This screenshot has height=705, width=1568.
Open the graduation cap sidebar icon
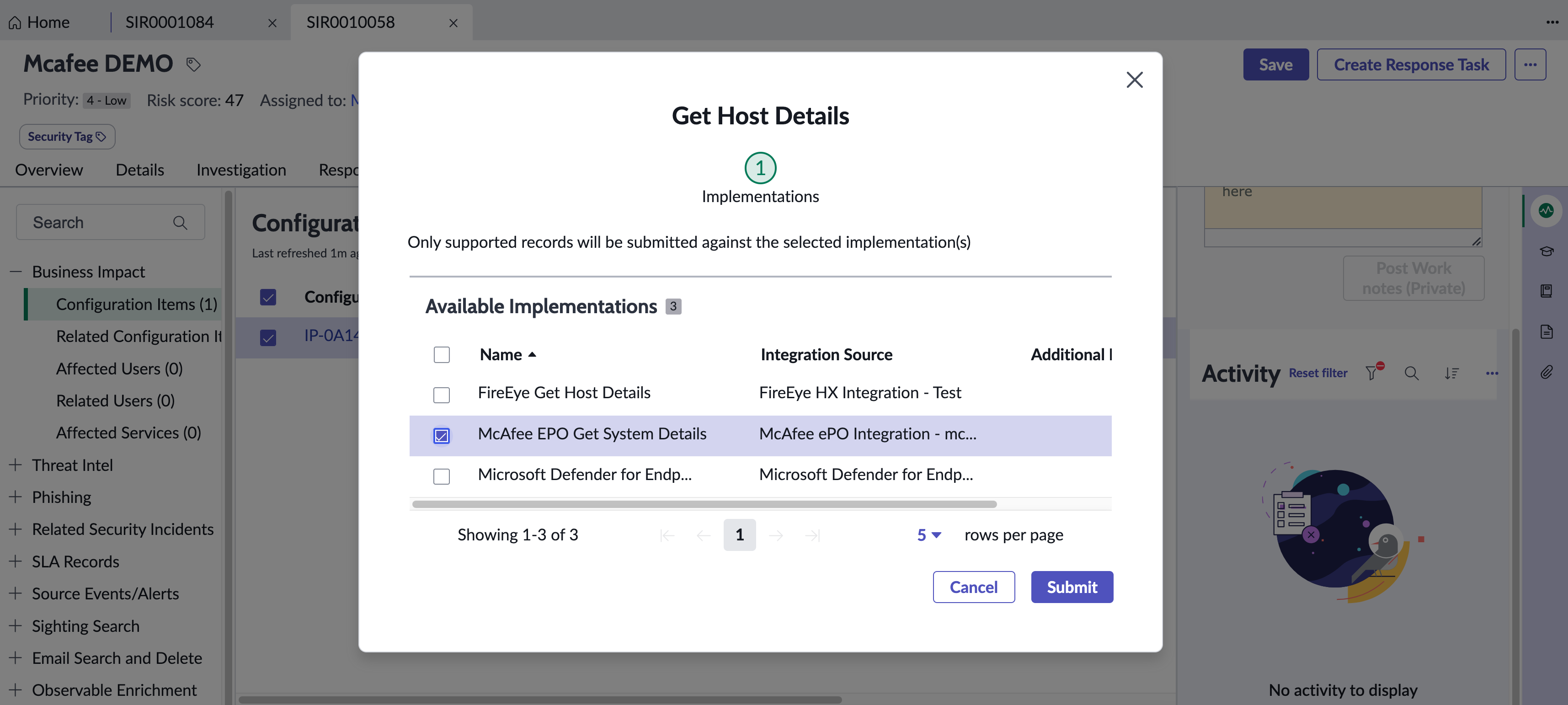(x=1546, y=251)
